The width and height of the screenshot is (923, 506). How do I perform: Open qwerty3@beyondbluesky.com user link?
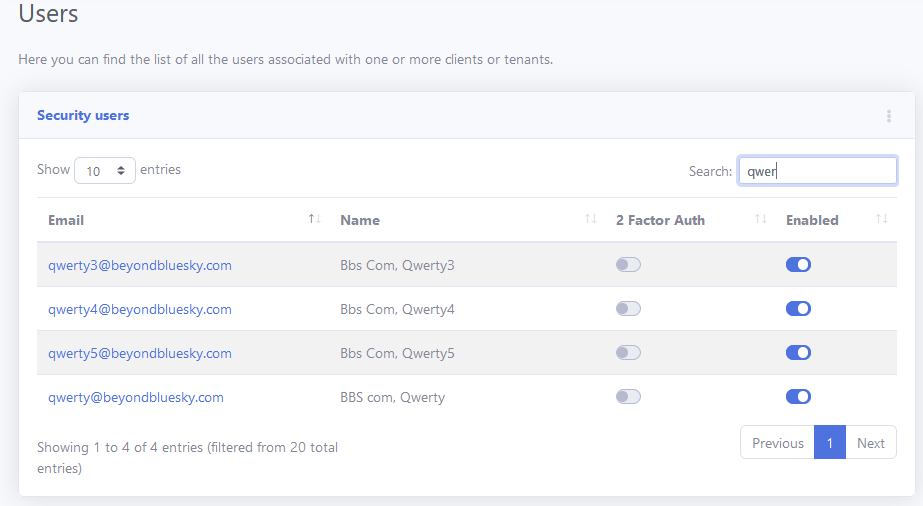click(140, 265)
